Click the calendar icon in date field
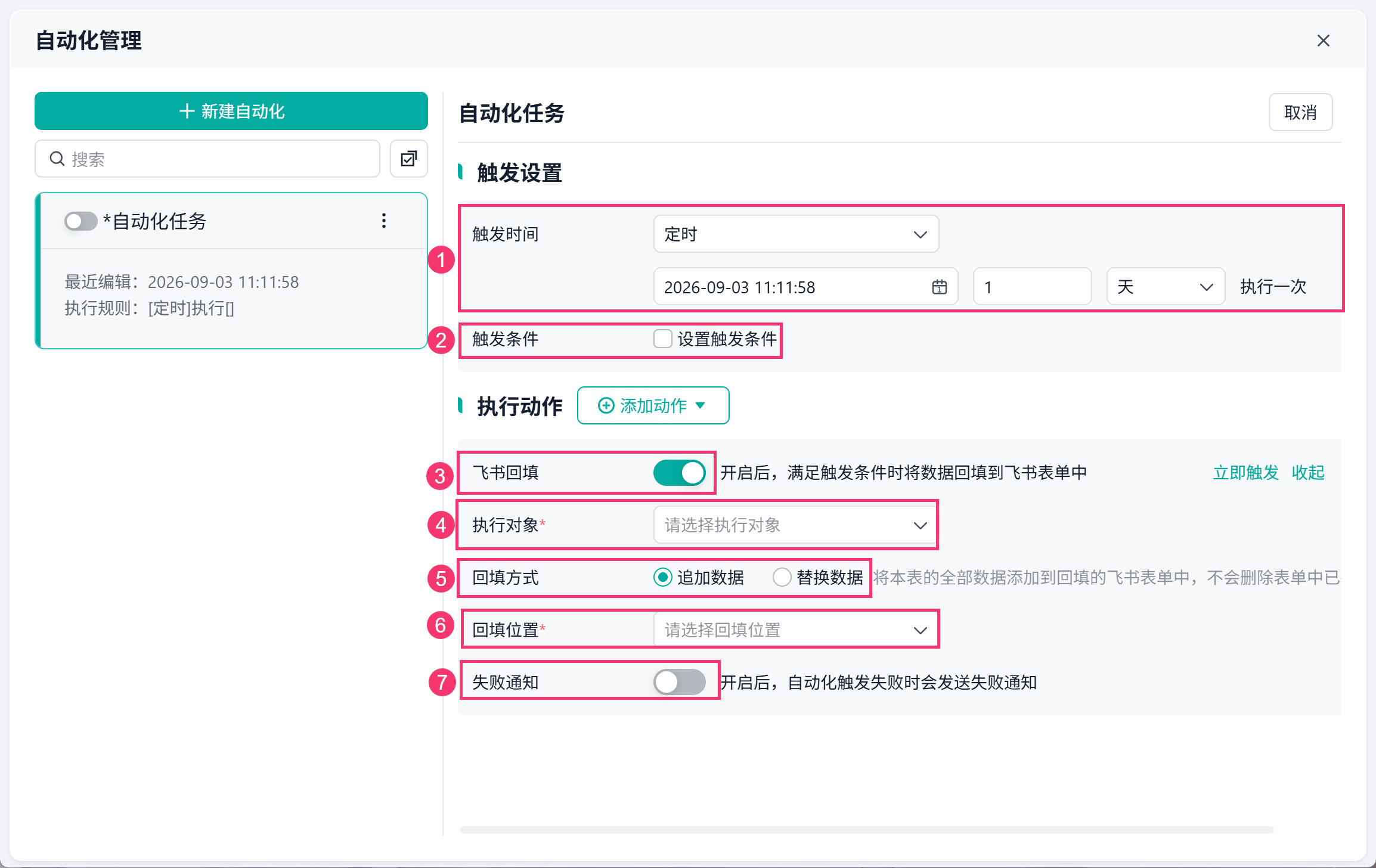 click(939, 287)
